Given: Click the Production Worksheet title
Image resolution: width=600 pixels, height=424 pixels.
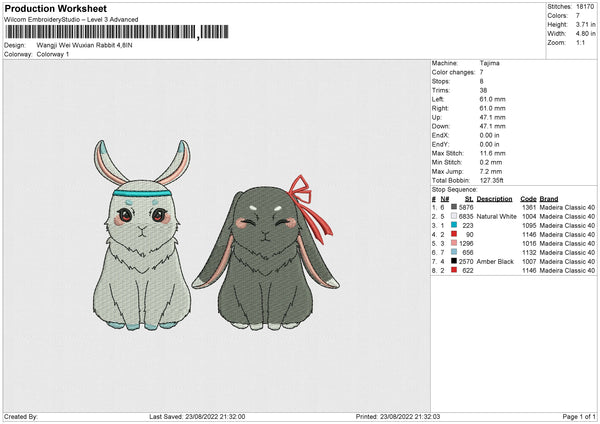Looking at the screenshot, I should tap(55, 8).
